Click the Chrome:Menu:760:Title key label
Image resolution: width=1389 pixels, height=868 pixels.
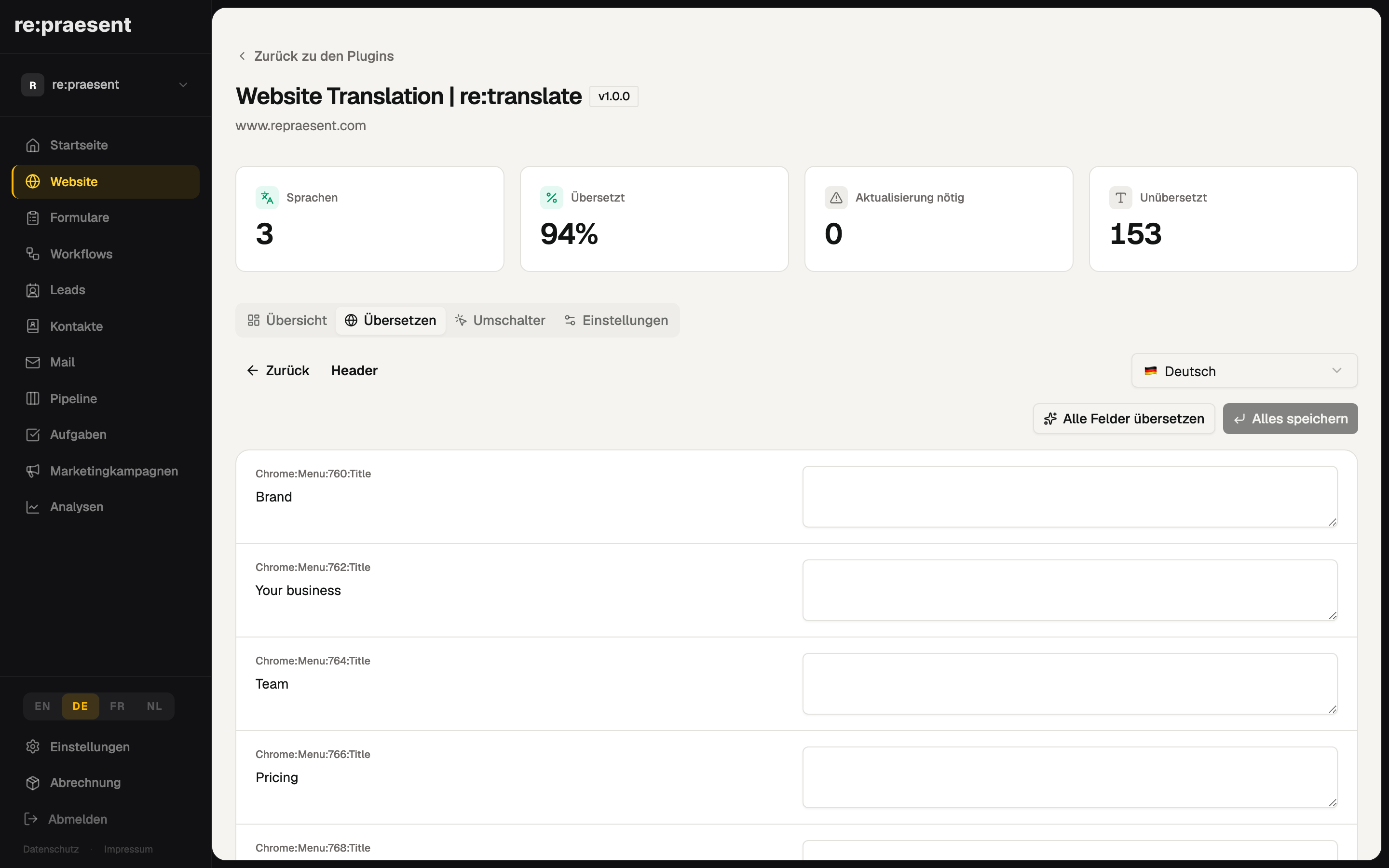click(x=313, y=474)
